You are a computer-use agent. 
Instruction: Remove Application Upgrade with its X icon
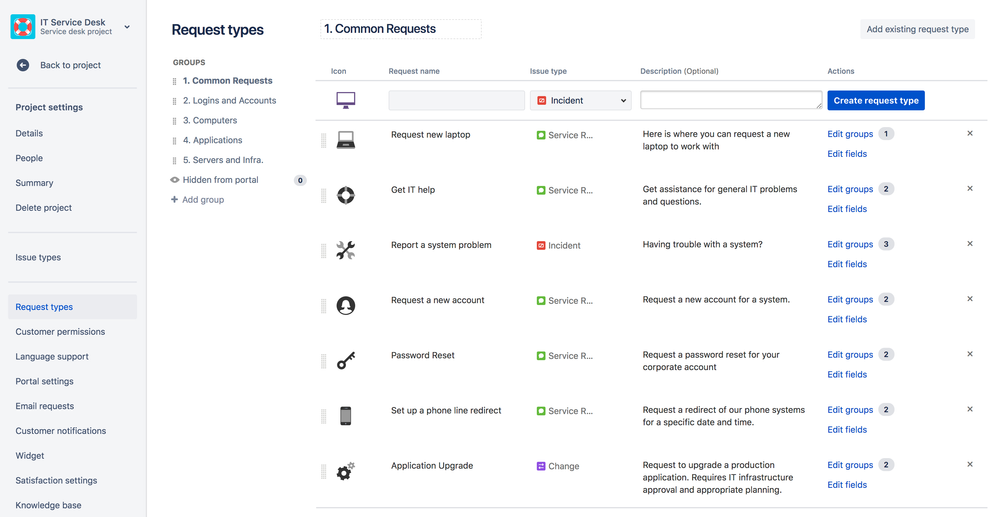click(969, 464)
